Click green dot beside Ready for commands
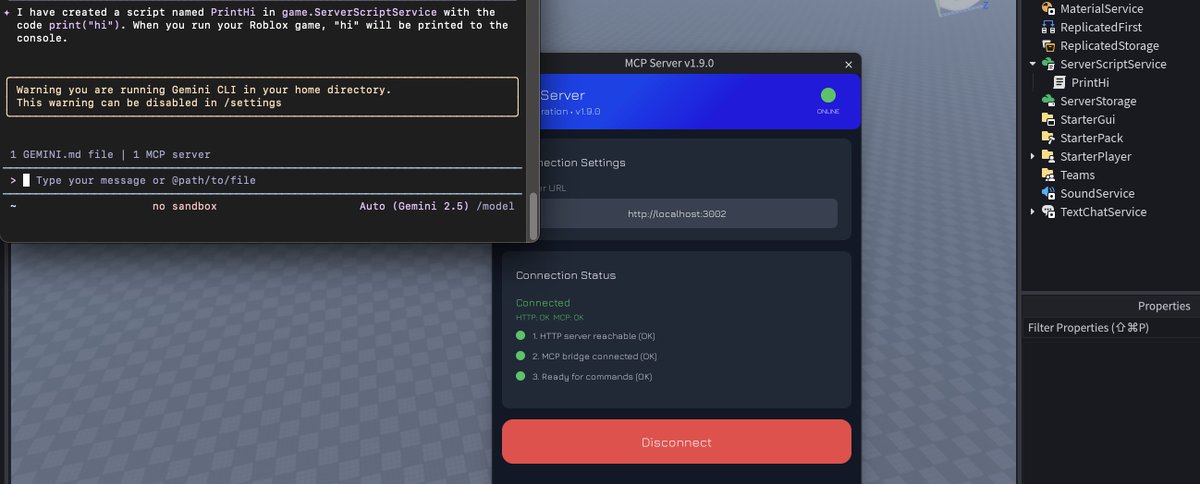 520,376
